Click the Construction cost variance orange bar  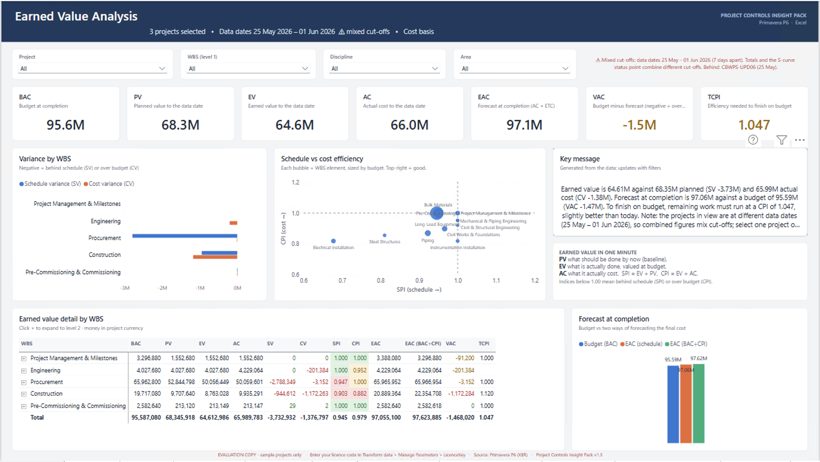(215, 257)
